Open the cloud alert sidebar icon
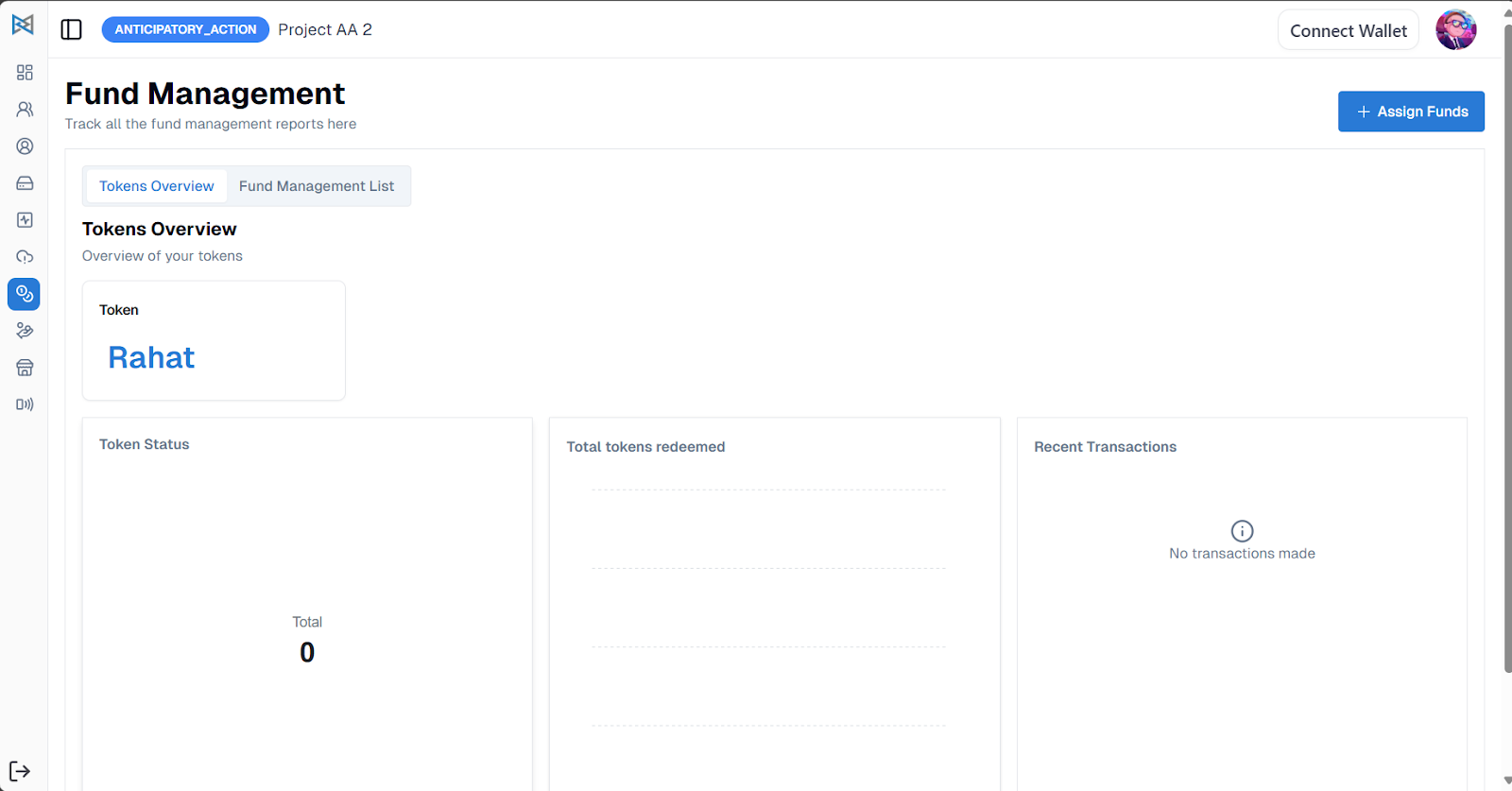This screenshot has width=1512, height=791. (x=25, y=257)
